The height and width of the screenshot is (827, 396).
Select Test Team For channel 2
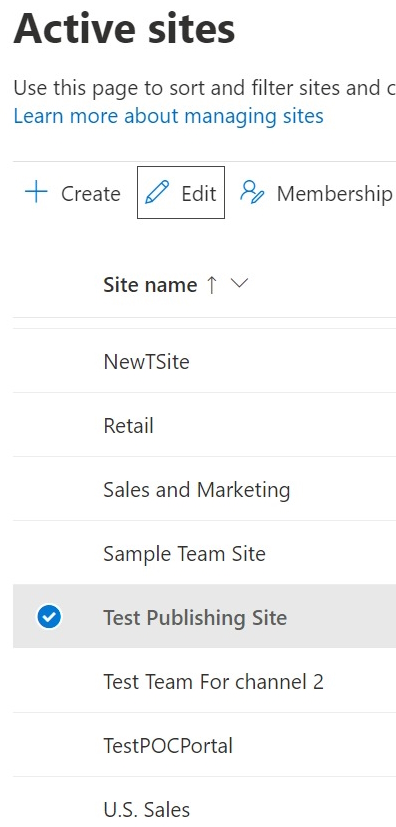tap(214, 682)
